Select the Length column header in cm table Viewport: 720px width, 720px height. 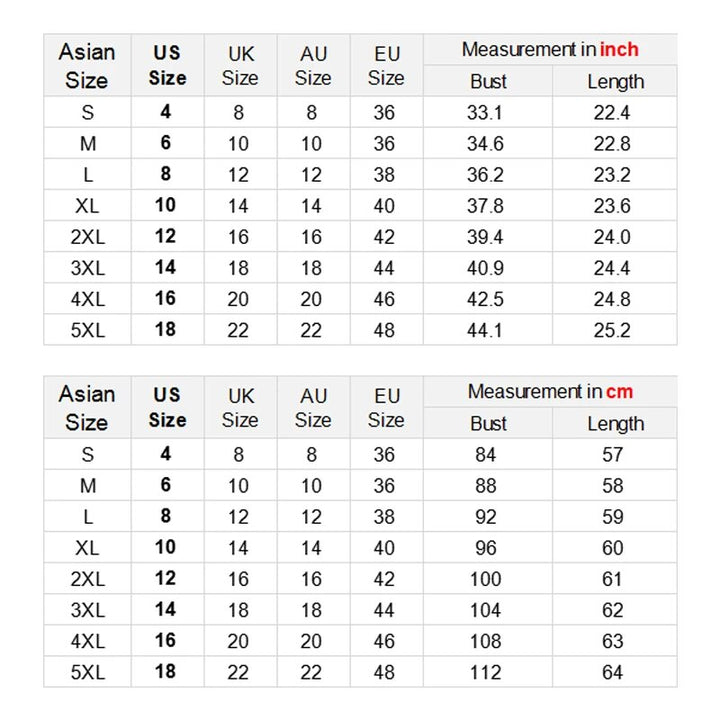[616, 424]
